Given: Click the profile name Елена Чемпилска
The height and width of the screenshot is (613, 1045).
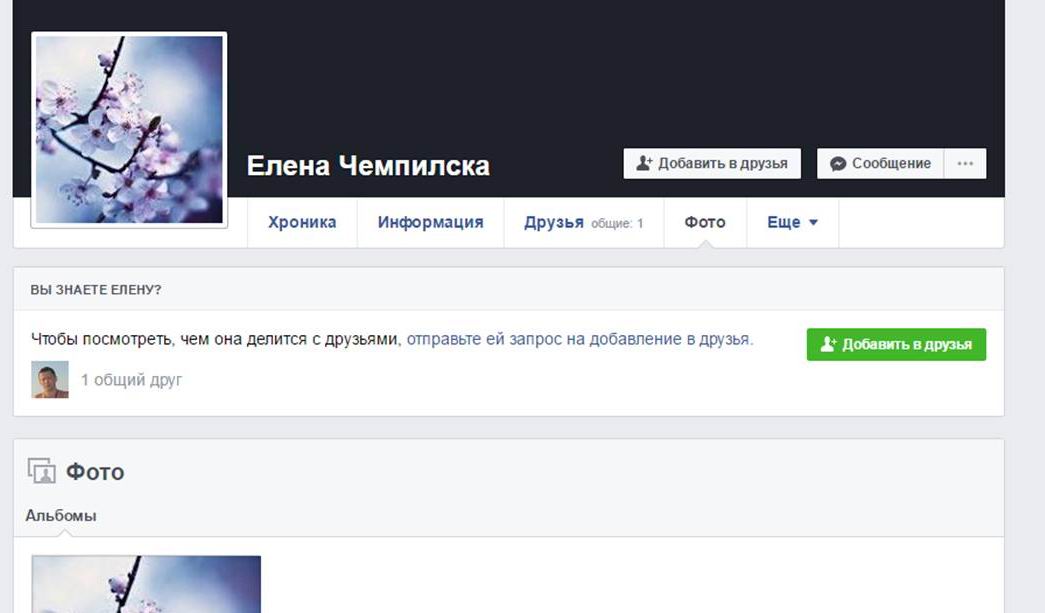Looking at the screenshot, I should 368,165.
